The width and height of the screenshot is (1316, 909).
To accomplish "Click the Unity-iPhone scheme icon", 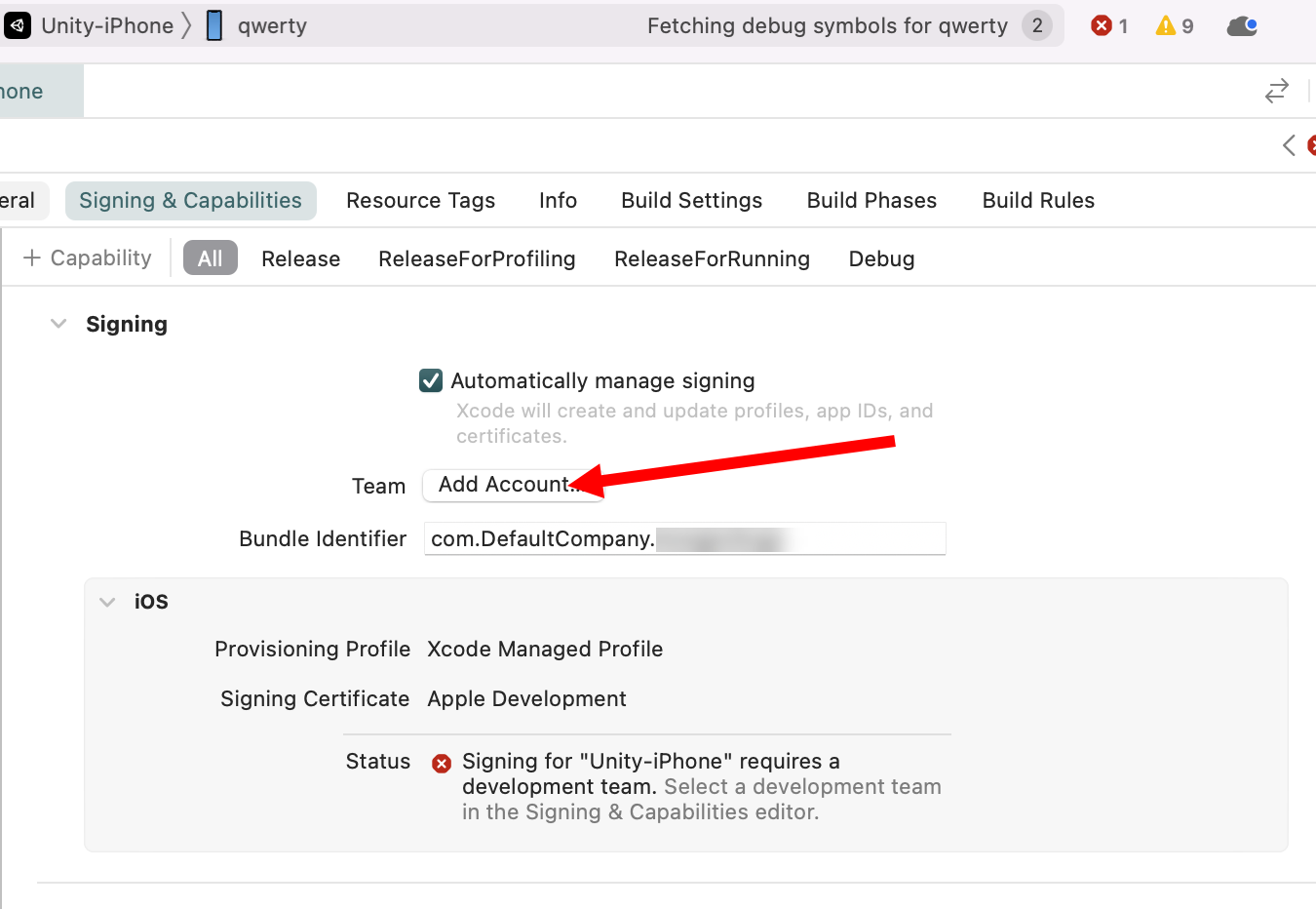I will click(18, 25).
